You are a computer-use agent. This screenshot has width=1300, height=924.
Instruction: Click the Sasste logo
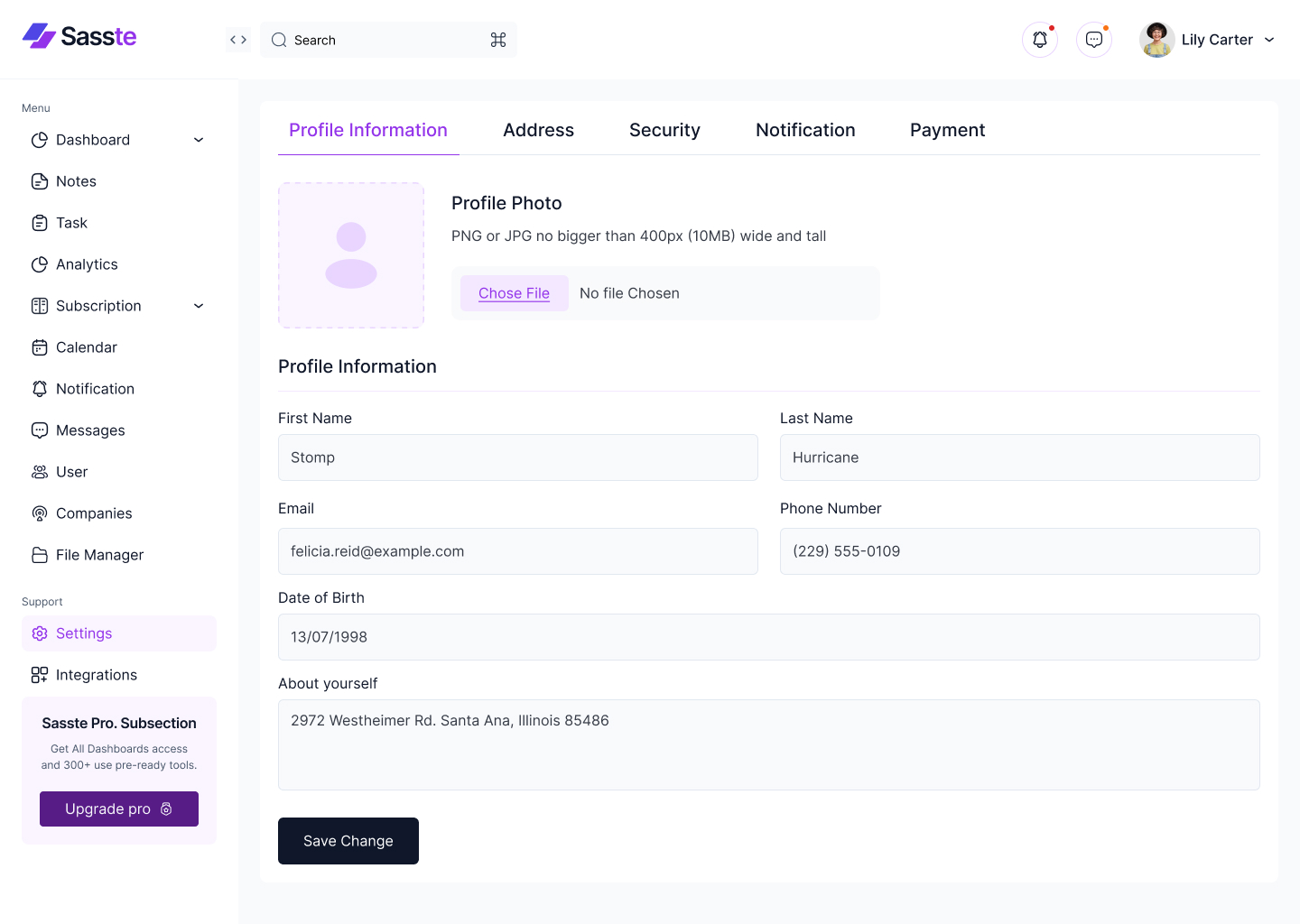coord(79,36)
